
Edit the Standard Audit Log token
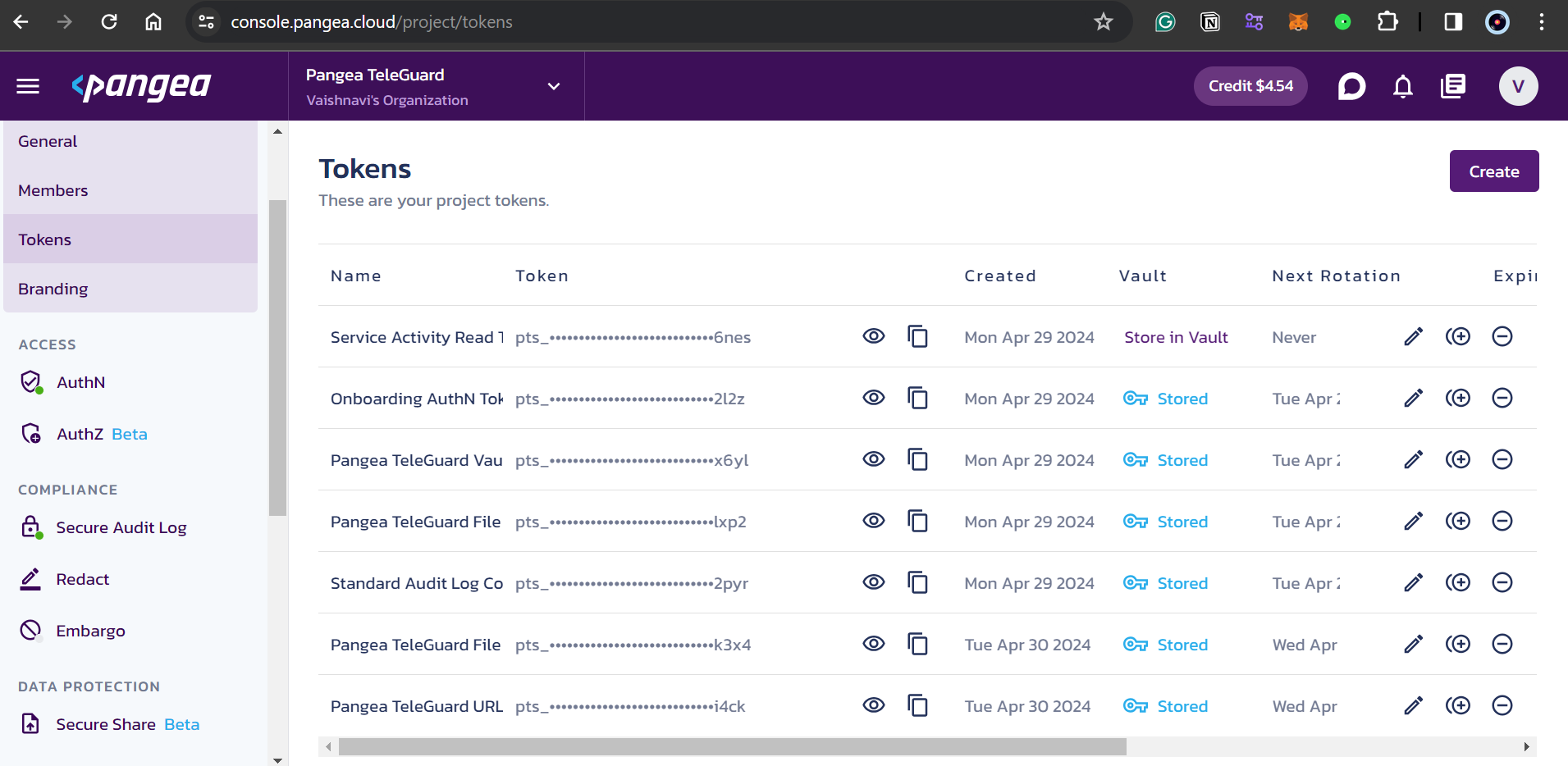1413,582
